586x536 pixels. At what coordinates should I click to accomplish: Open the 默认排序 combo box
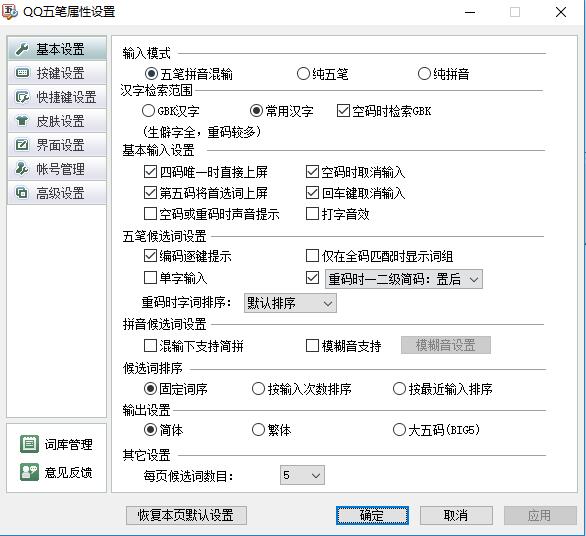pyautogui.click(x=290, y=303)
